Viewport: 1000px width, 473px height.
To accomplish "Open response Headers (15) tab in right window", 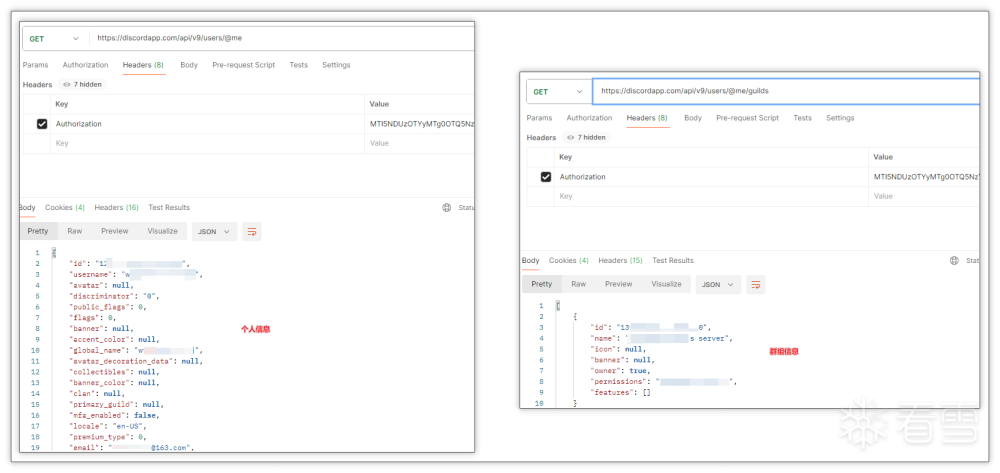I will (x=621, y=261).
